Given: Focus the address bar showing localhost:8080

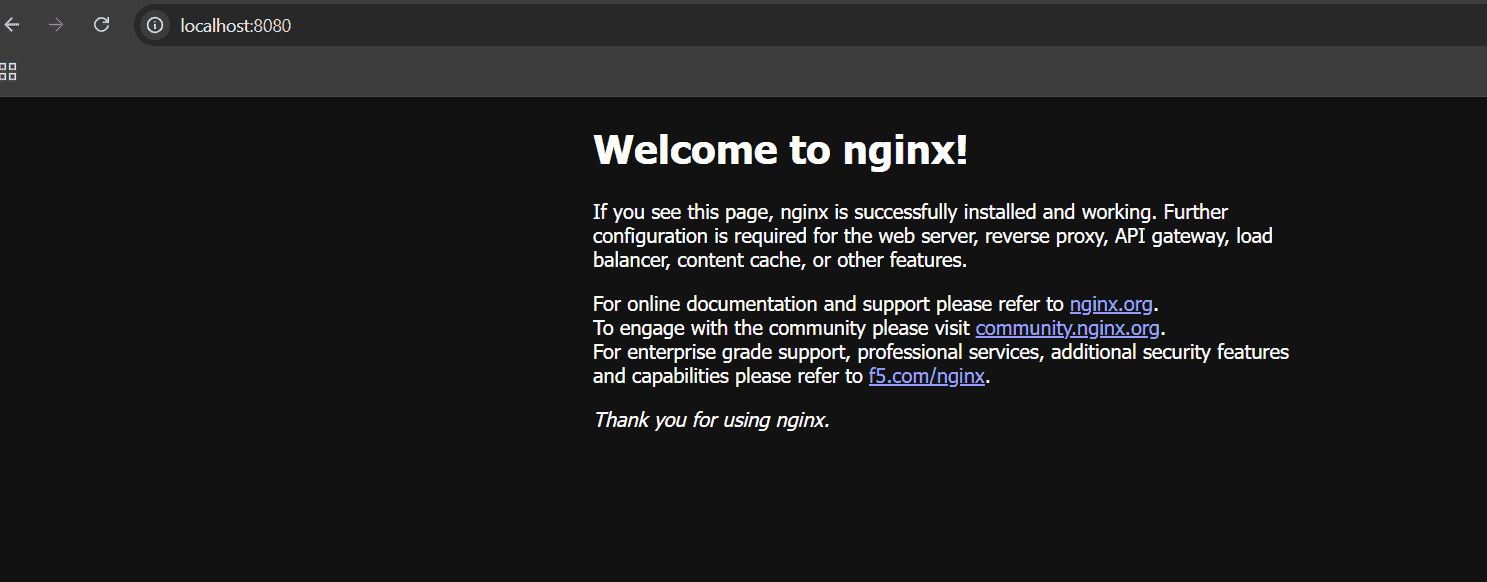Looking at the screenshot, I should [x=810, y=25].
